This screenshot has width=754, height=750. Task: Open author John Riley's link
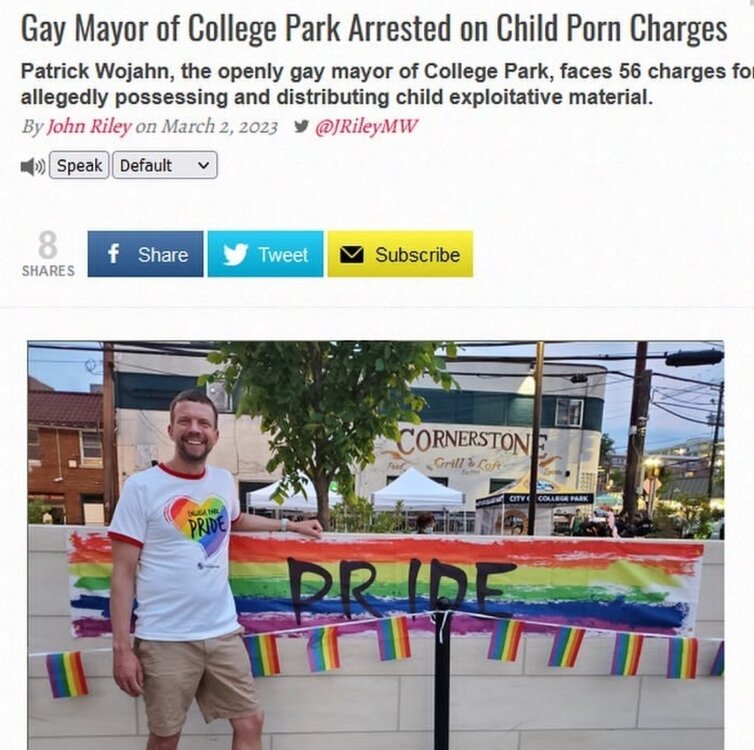click(88, 126)
